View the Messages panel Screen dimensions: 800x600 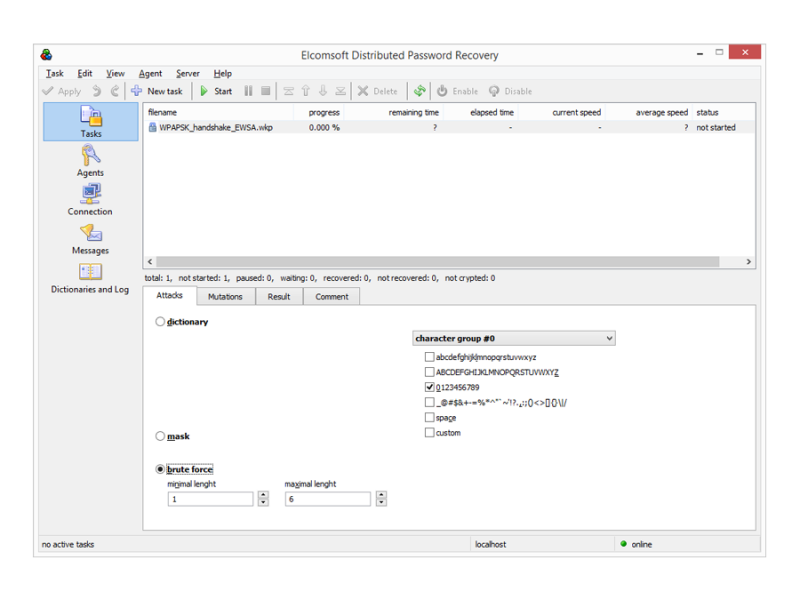click(90, 237)
